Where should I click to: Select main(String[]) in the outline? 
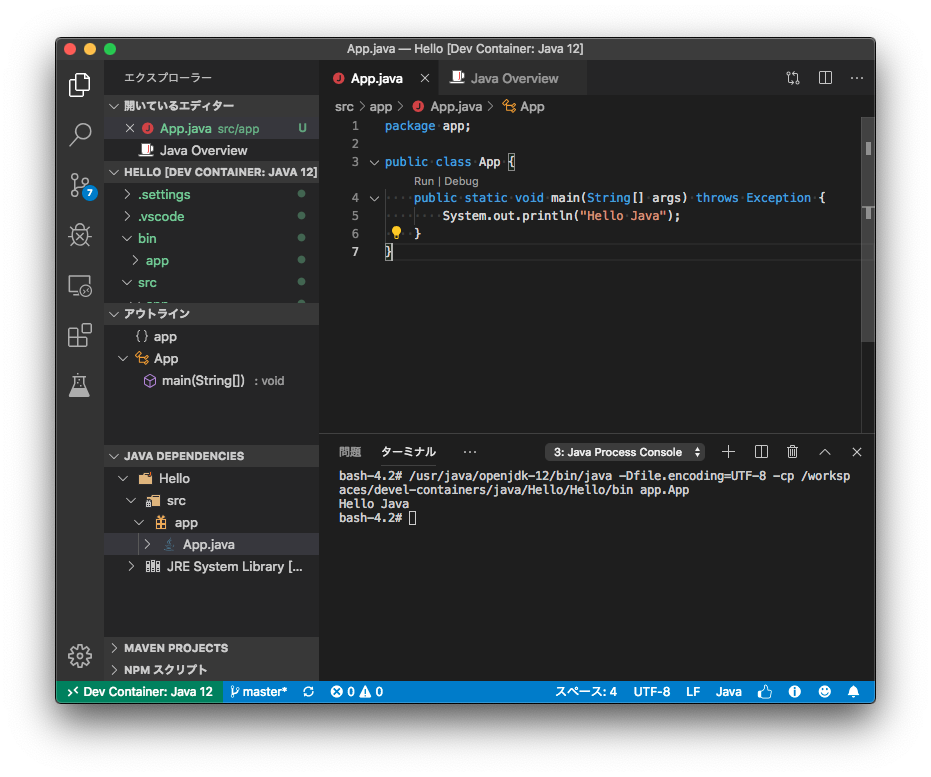[211, 381]
